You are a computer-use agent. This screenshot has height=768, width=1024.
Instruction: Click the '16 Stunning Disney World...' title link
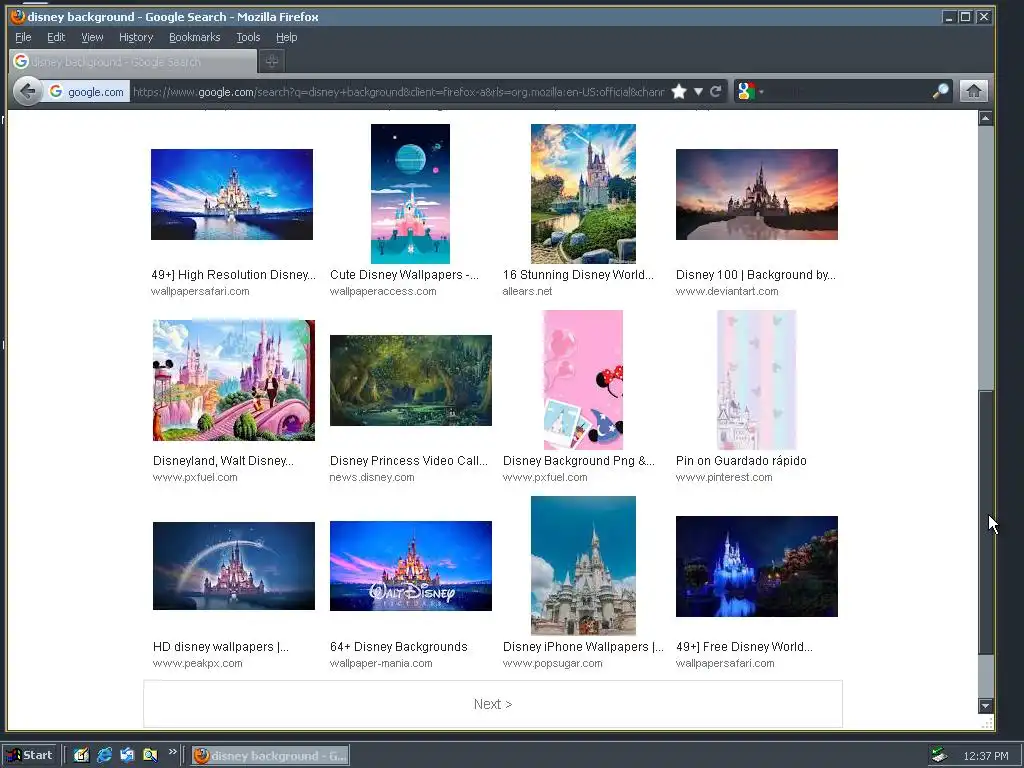click(578, 275)
